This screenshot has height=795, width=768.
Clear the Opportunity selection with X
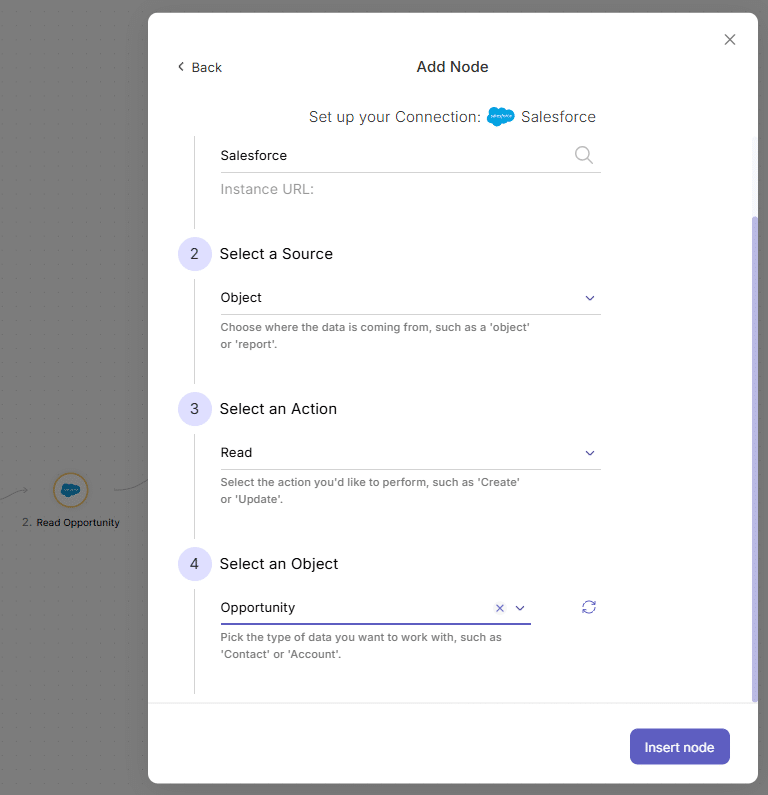(500, 608)
